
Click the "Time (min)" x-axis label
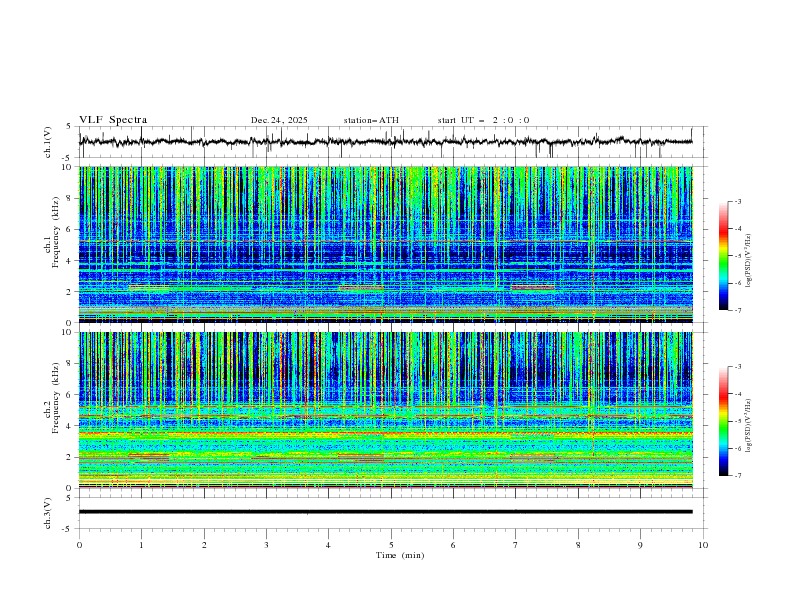click(400, 555)
